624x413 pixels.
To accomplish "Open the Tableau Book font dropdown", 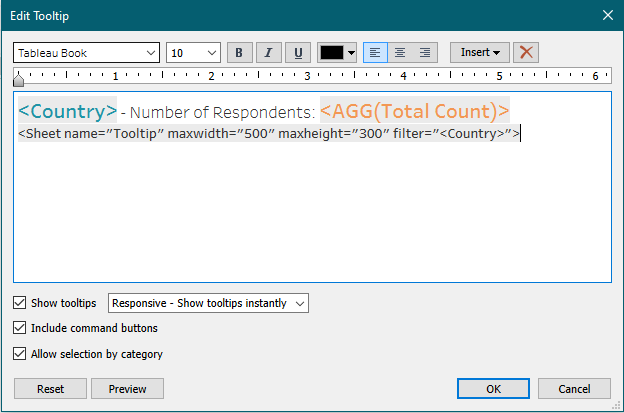I will pyautogui.click(x=86, y=53).
